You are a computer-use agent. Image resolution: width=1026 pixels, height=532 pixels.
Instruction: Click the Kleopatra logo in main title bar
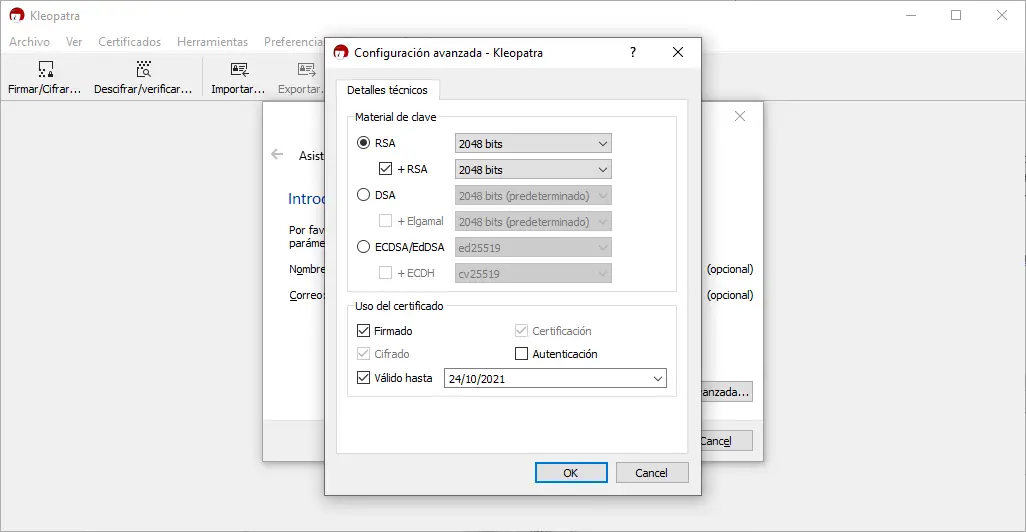17,15
